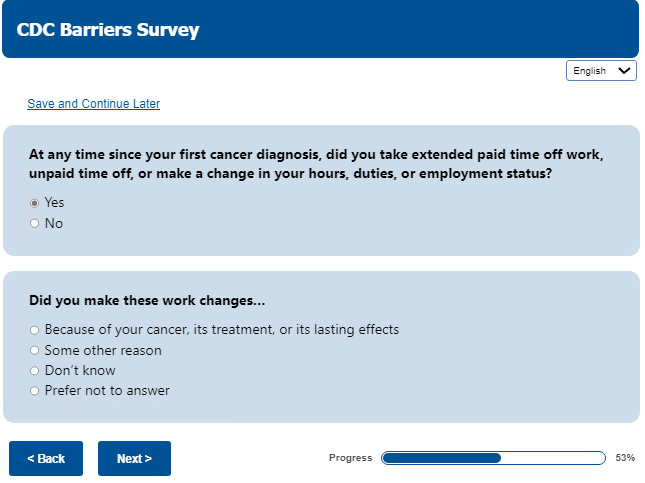Click the Save and Continue Later link
The height and width of the screenshot is (483, 645).
(93, 104)
